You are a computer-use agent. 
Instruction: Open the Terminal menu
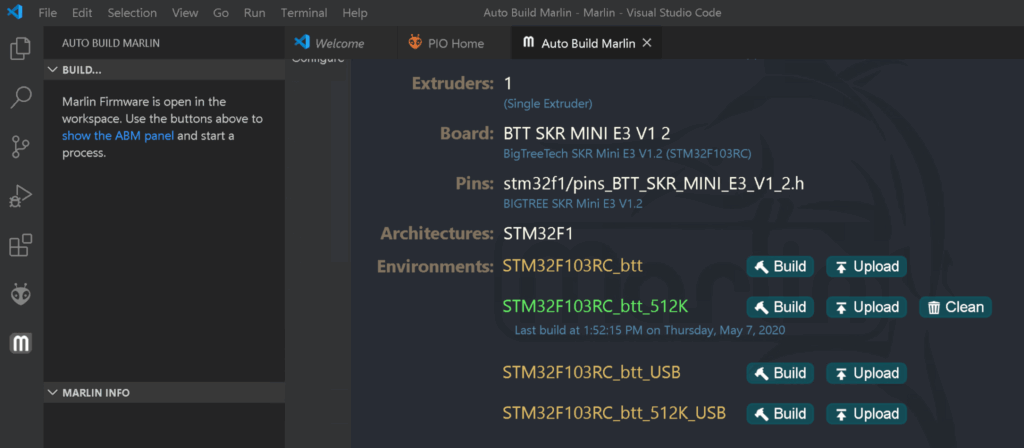(x=305, y=13)
